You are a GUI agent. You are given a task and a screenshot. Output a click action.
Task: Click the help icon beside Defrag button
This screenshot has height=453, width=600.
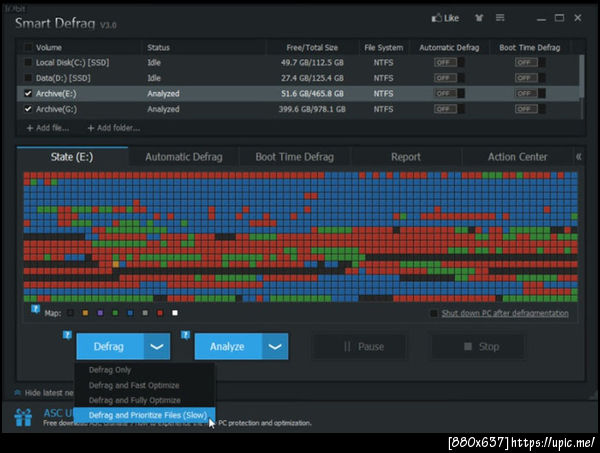click(x=67, y=335)
